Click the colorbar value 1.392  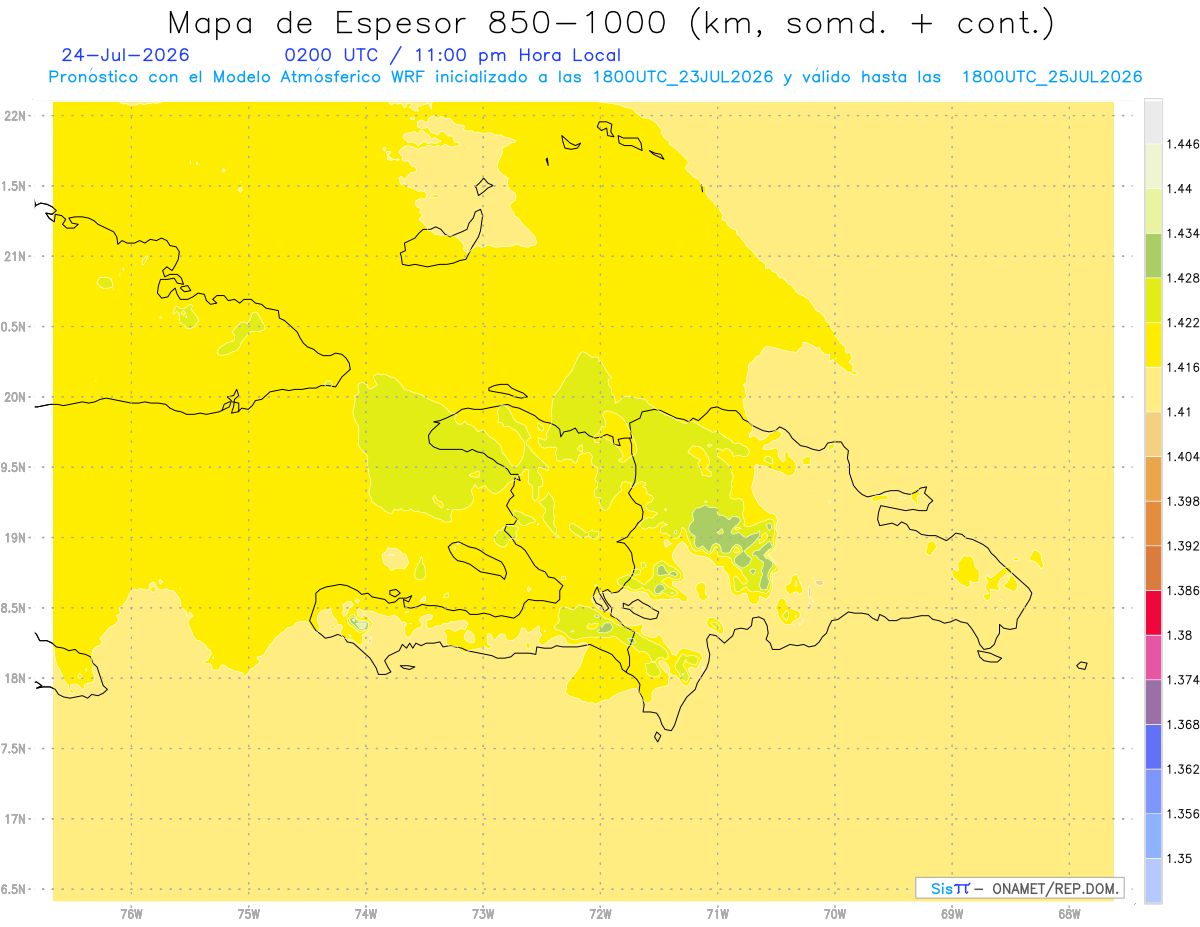point(1185,546)
